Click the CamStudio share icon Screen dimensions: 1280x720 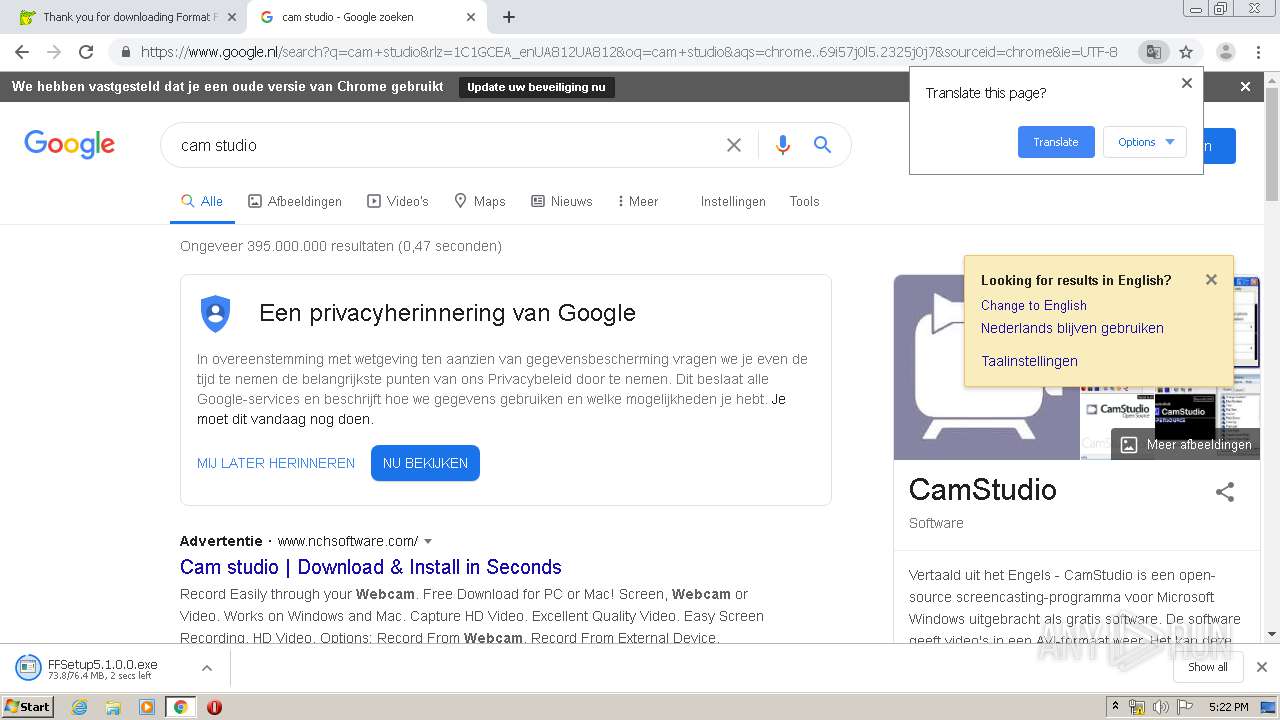point(1225,491)
